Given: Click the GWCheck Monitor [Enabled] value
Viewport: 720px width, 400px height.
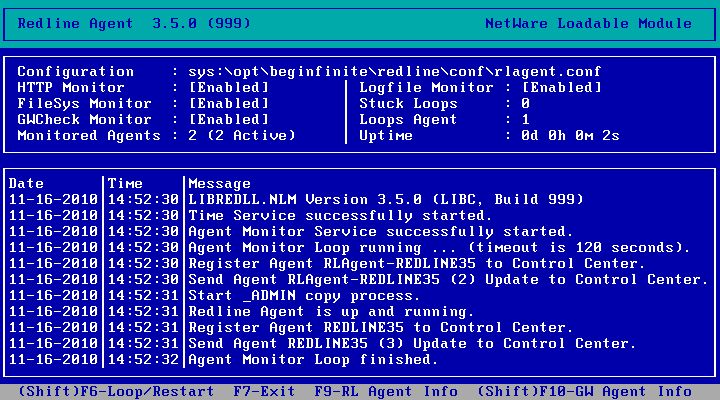Looking at the screenshot, I should 229,120.
